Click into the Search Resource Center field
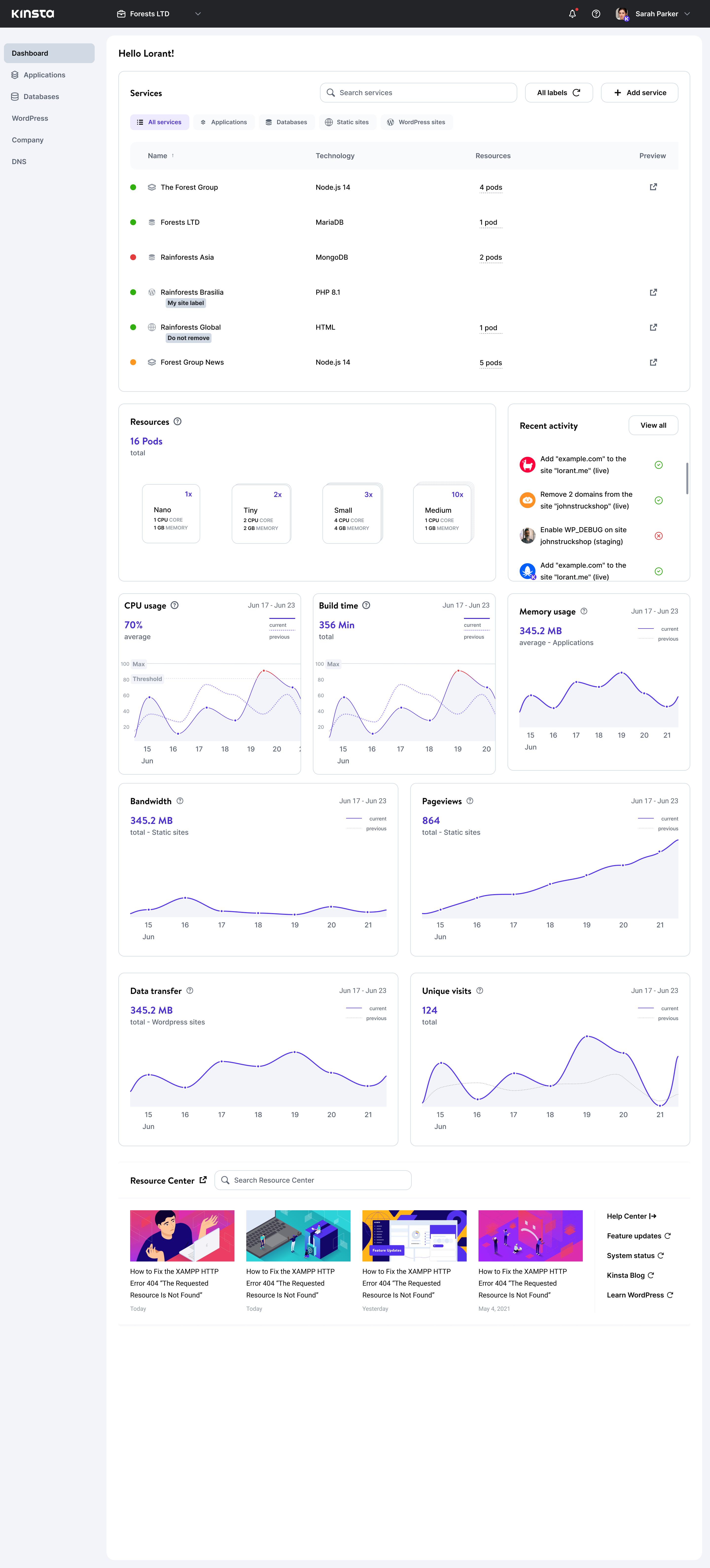710x1568 pixels. coord(313,1180)
